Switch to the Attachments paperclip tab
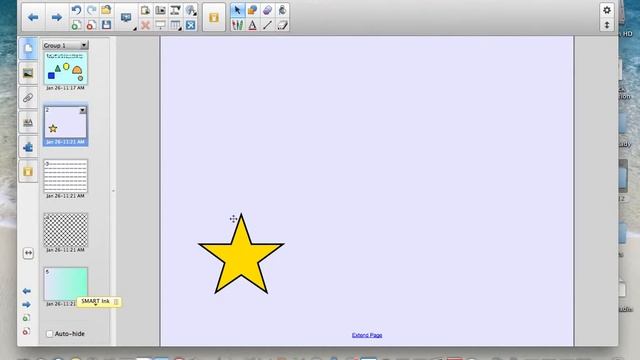This screenshot has width=640, height=360. 28,98
